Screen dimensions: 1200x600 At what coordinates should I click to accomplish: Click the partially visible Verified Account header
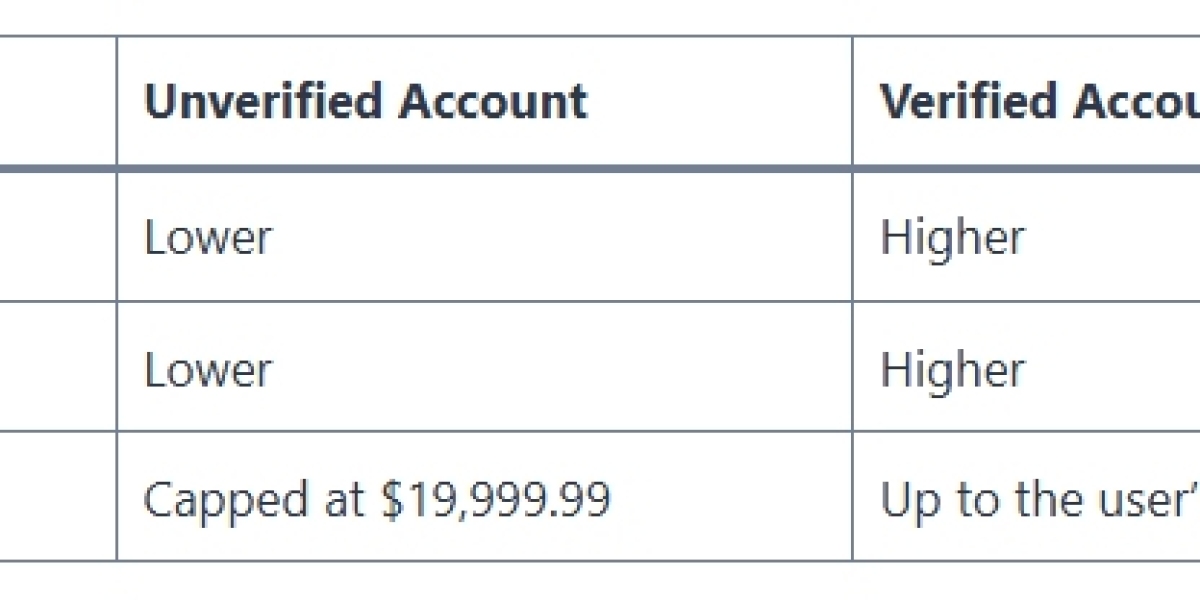coord(1026,101)
